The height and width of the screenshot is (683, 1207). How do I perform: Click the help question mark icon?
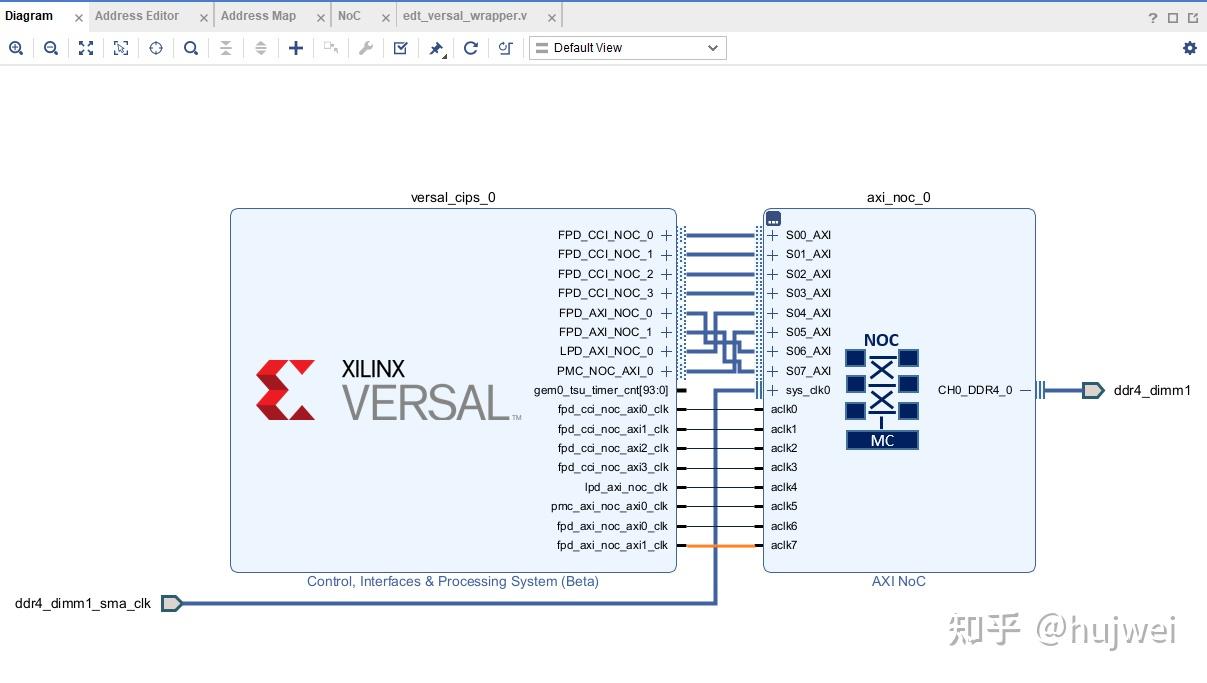(1152, 17)
